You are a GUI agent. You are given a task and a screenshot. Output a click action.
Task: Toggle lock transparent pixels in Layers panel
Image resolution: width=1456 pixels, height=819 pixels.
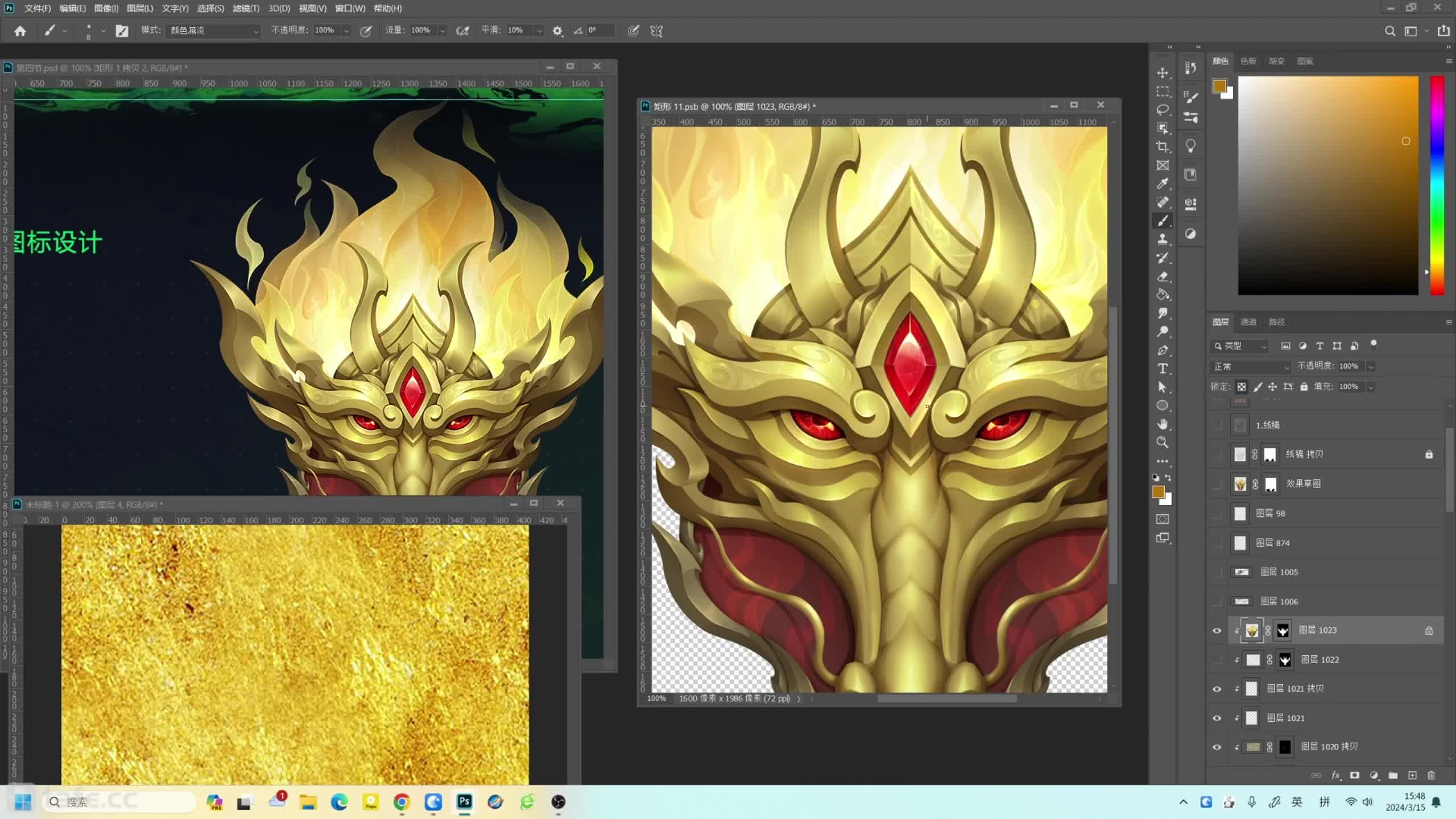coord(1242,387)
